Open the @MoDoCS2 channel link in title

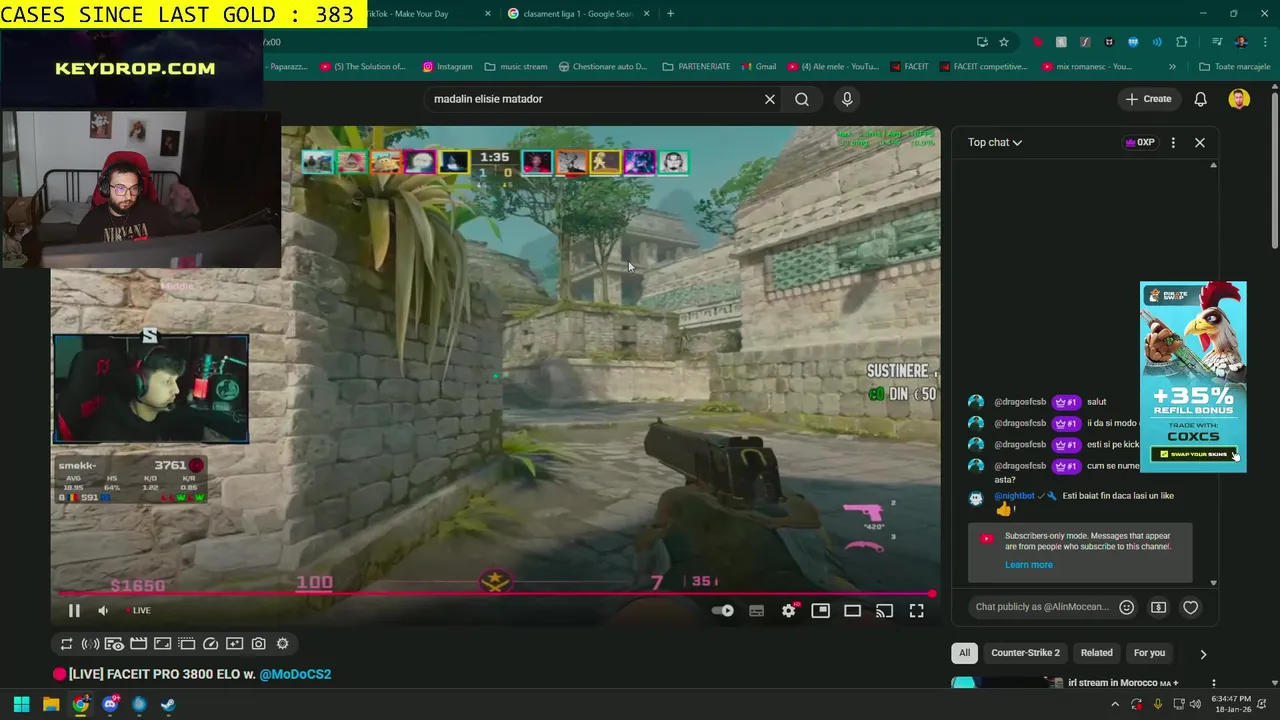pyautogui.click(x=295, y=674)
